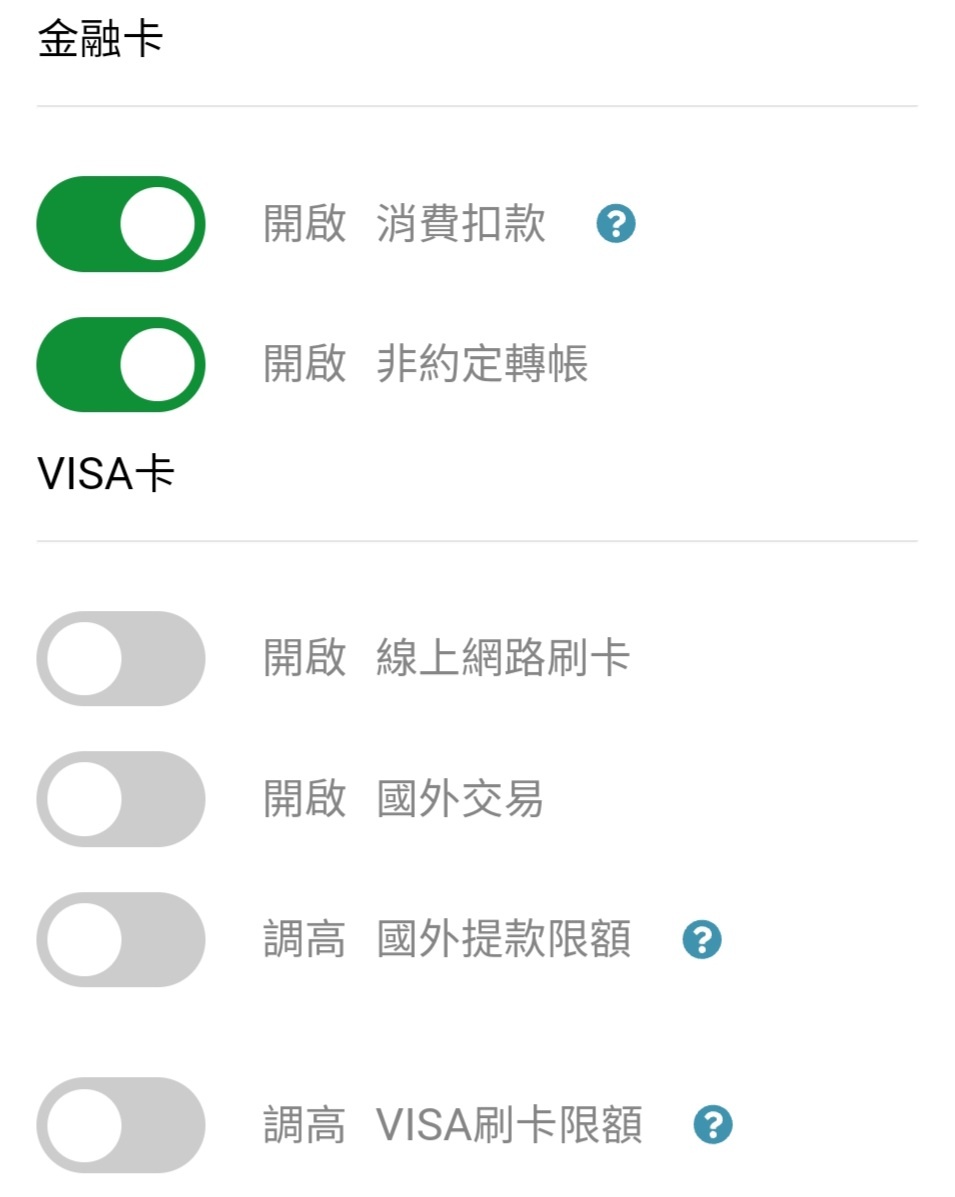Toggle on 調高 國外提款限額 switch
955x1197 pixels.
point(121,940)
